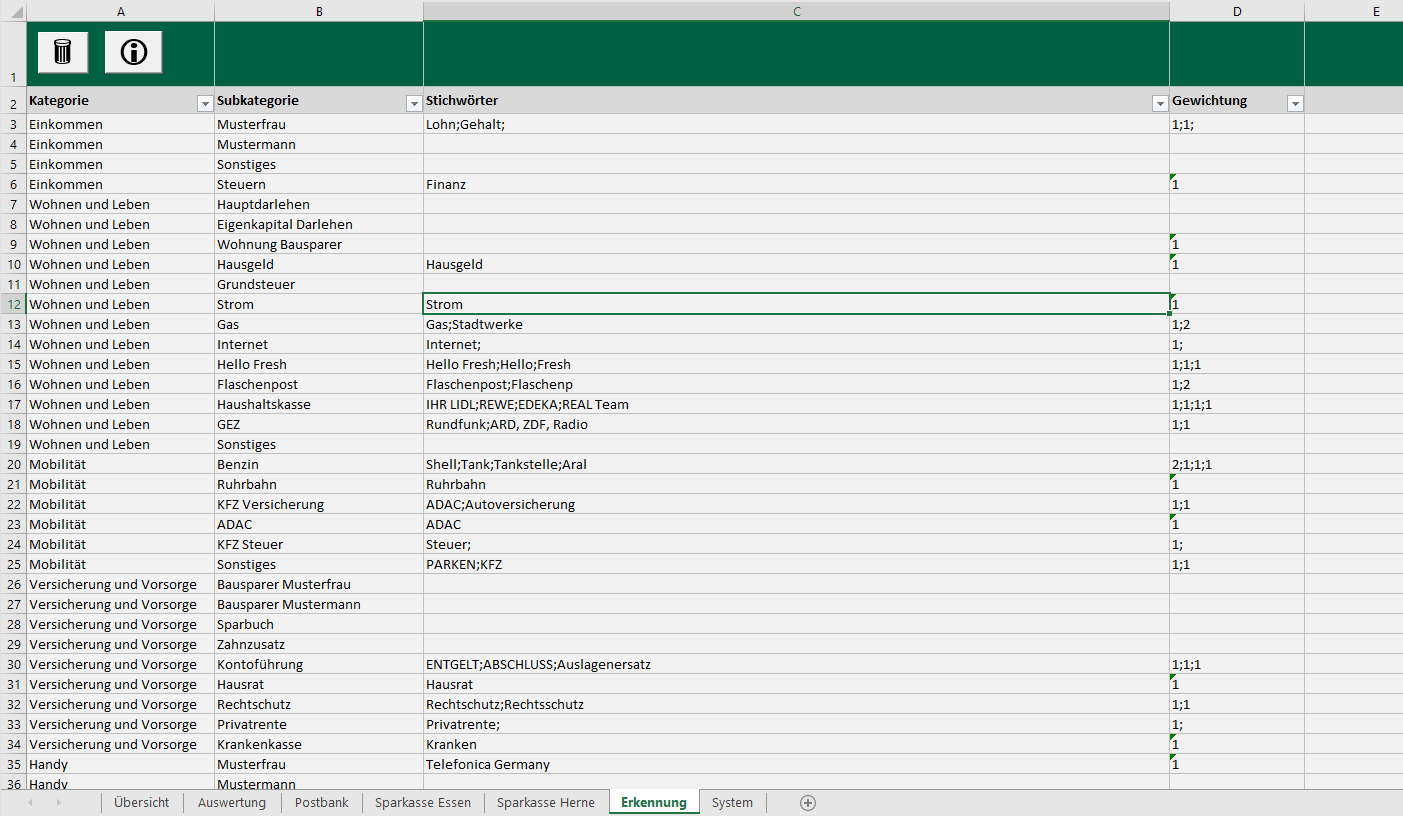Go to the Sparkasse Essen tab
Image resolution: width=1403 pixels, height=816 pixels.
click(x=423, y=803)
